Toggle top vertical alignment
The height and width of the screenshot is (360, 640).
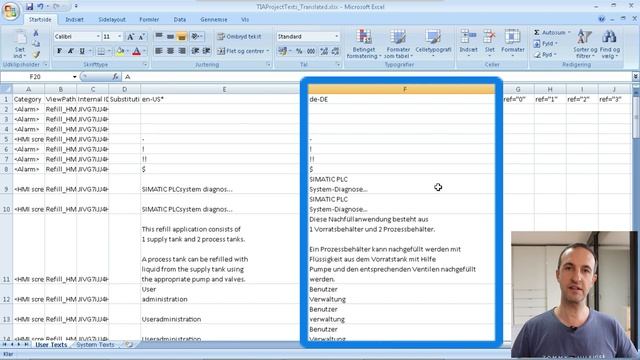pos(159,37)
